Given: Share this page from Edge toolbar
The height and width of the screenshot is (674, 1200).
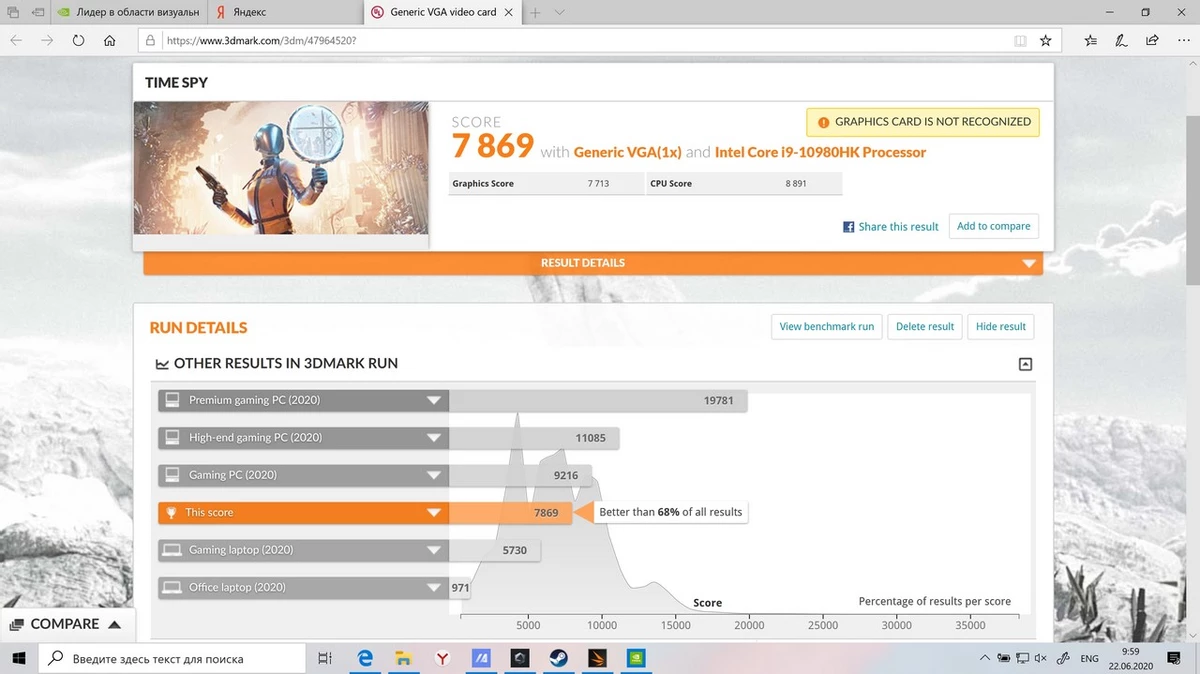Looking at the screenshot, I should (x=1152, y=41).
